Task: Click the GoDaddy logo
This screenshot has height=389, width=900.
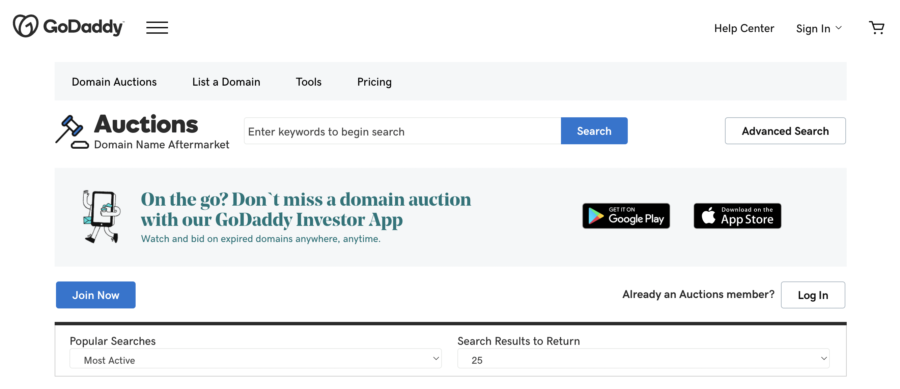Action: 68,26
